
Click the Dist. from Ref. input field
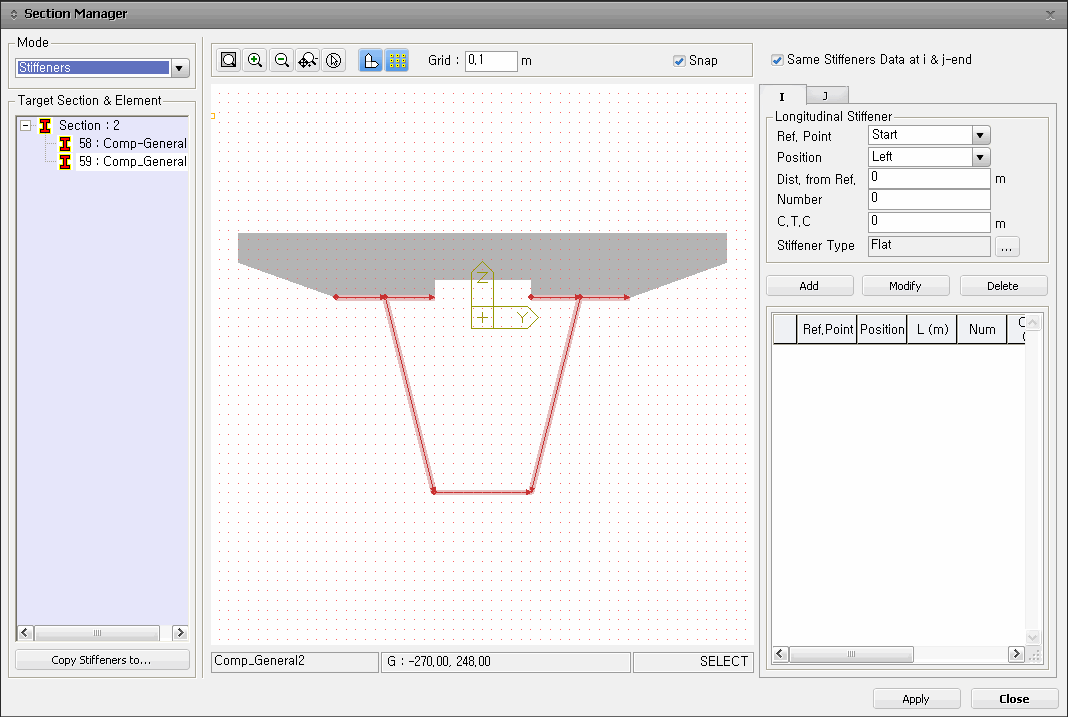[x=929, y=178]
